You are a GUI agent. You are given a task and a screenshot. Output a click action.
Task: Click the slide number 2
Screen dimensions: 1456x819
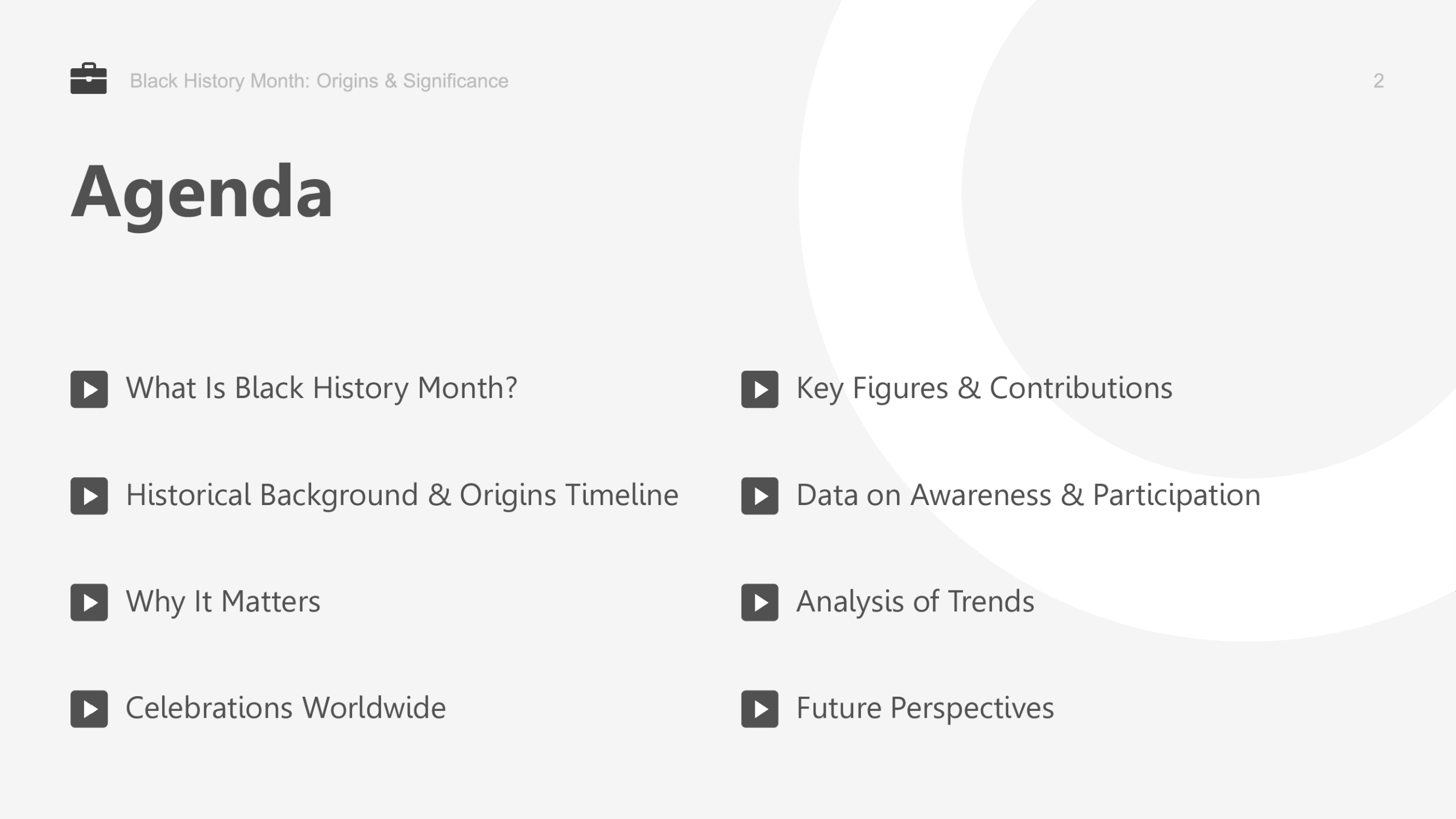(x=1378, y=81)
